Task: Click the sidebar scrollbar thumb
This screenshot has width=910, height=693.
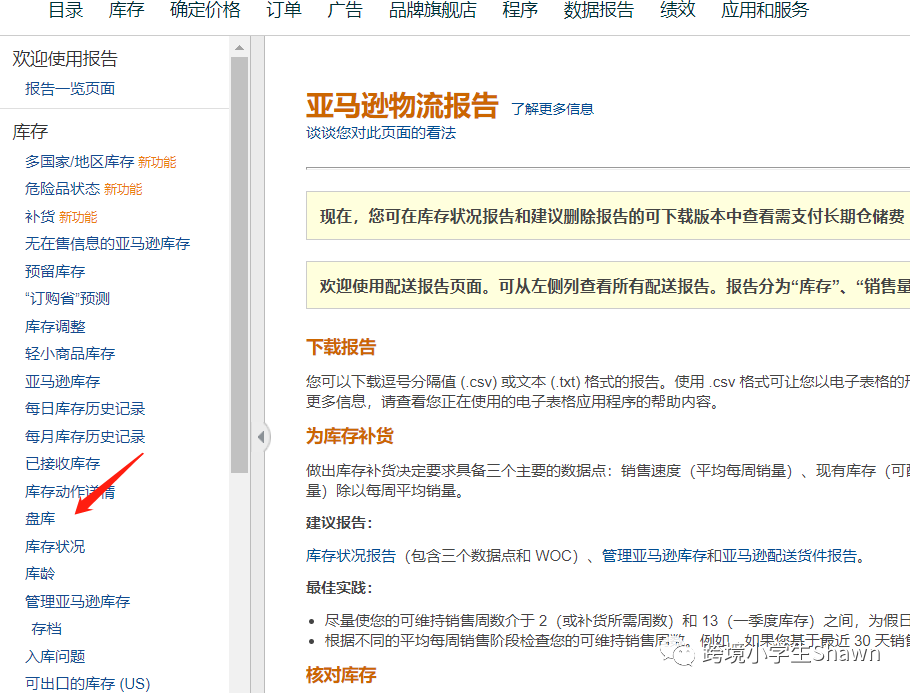Action: click(239, 265)
